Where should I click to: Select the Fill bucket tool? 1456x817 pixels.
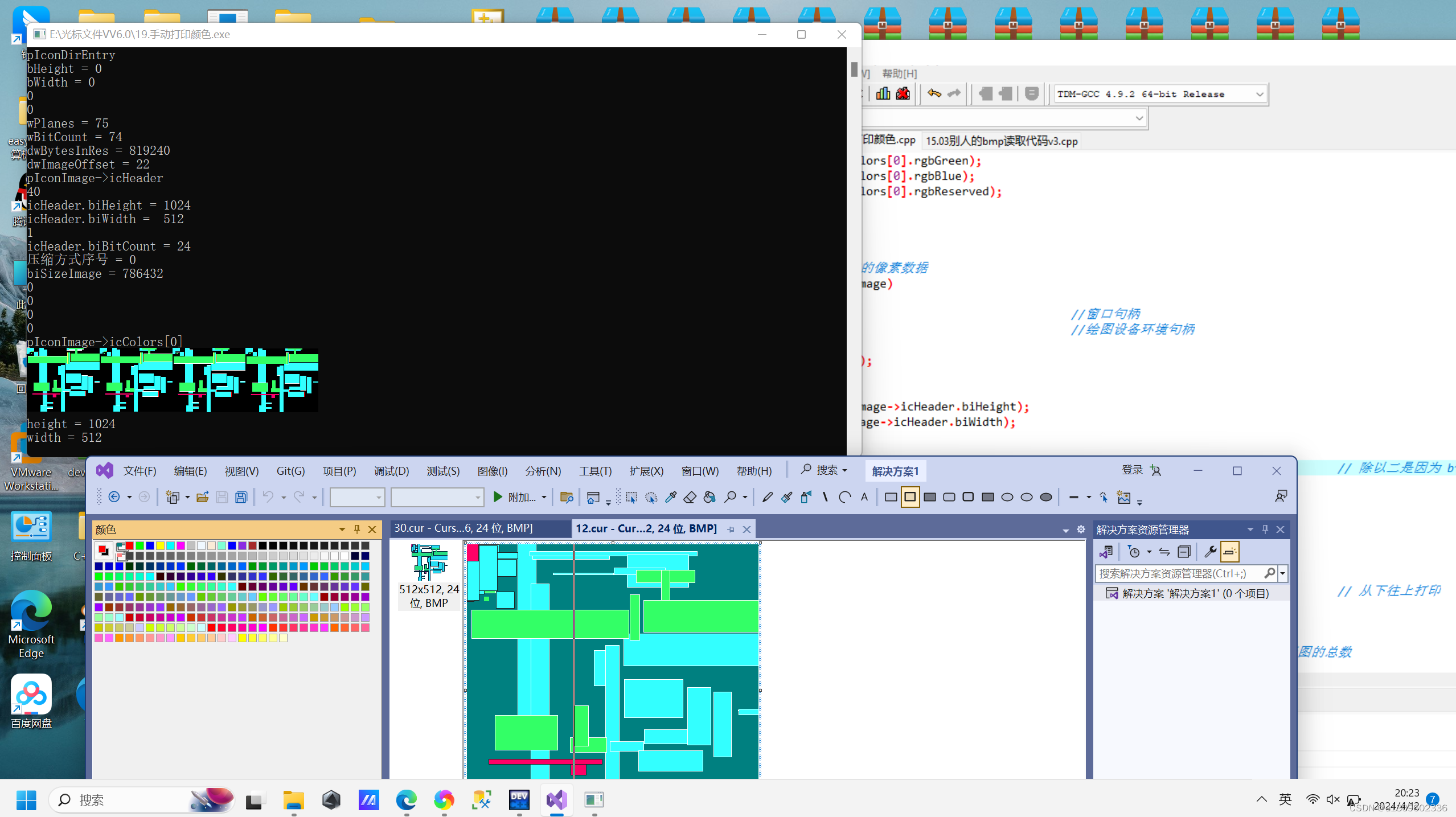tap(709, 497)
